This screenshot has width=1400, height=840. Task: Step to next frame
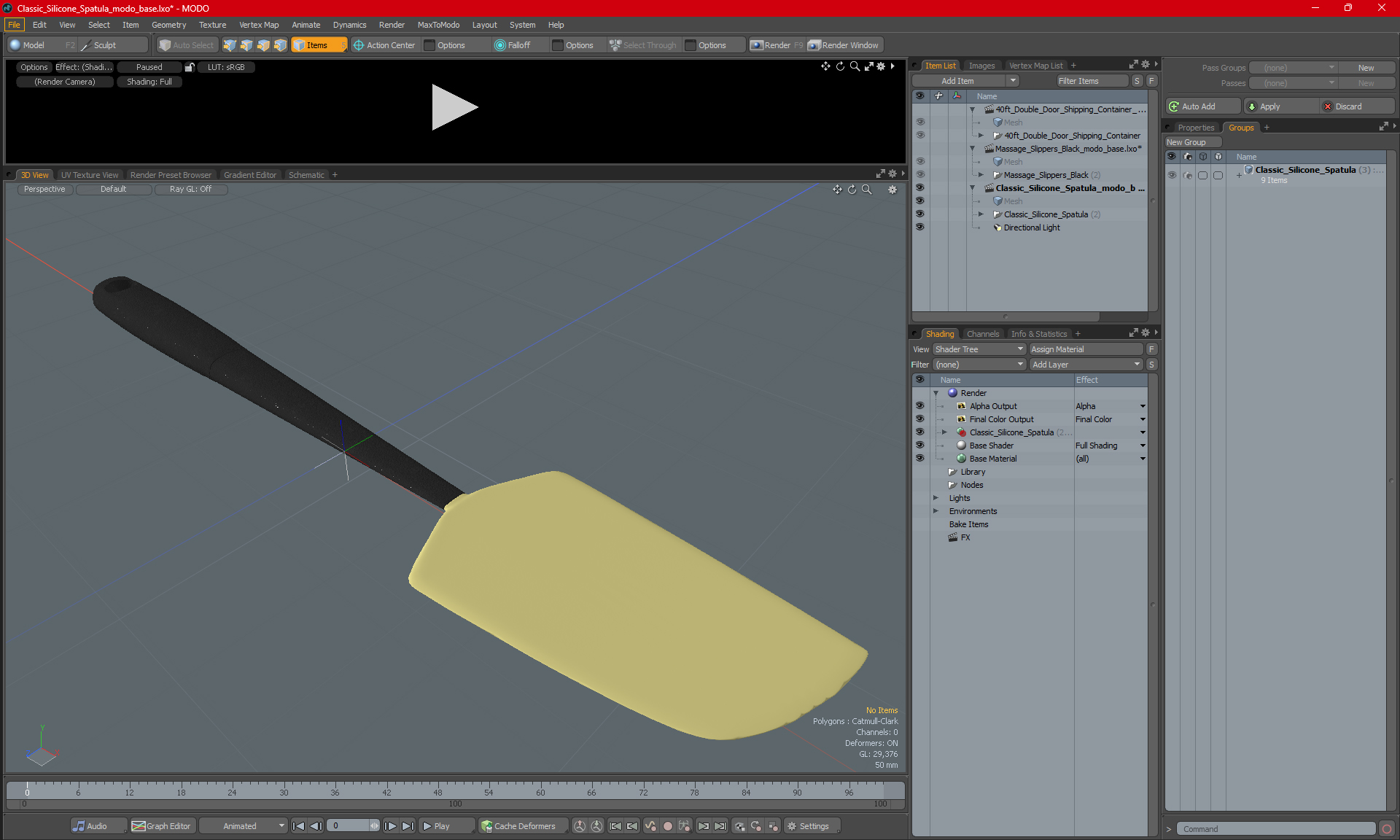click(x=391, y=826)
